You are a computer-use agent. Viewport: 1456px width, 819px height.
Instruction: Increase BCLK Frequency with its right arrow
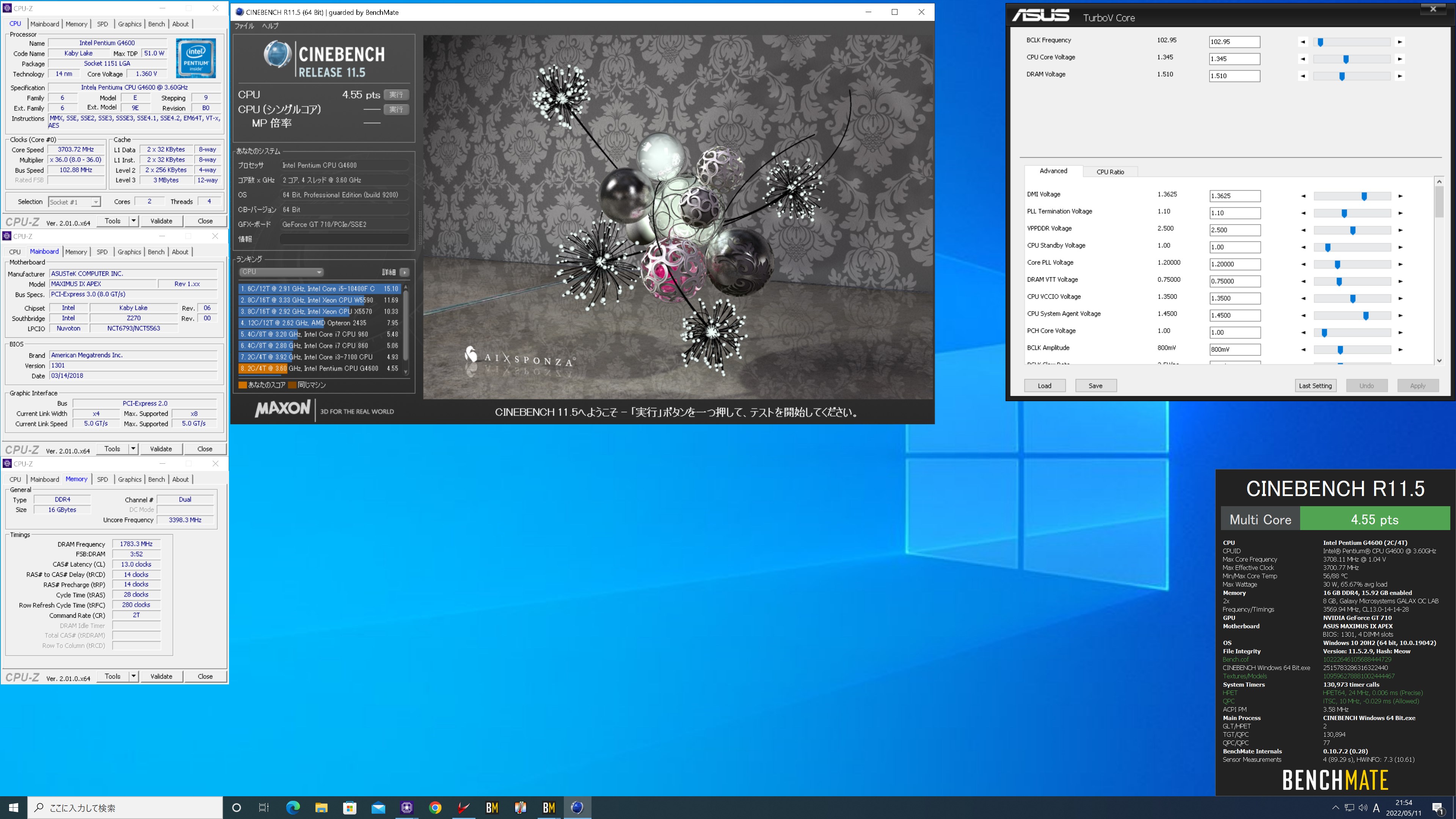point(1400,42)
